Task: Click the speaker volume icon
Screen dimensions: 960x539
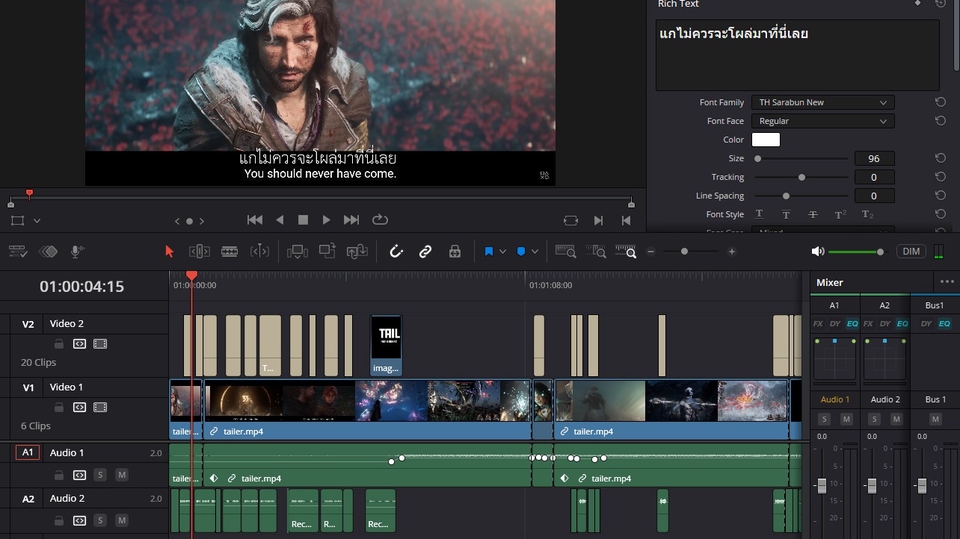Action: click(x=818, y=252)
